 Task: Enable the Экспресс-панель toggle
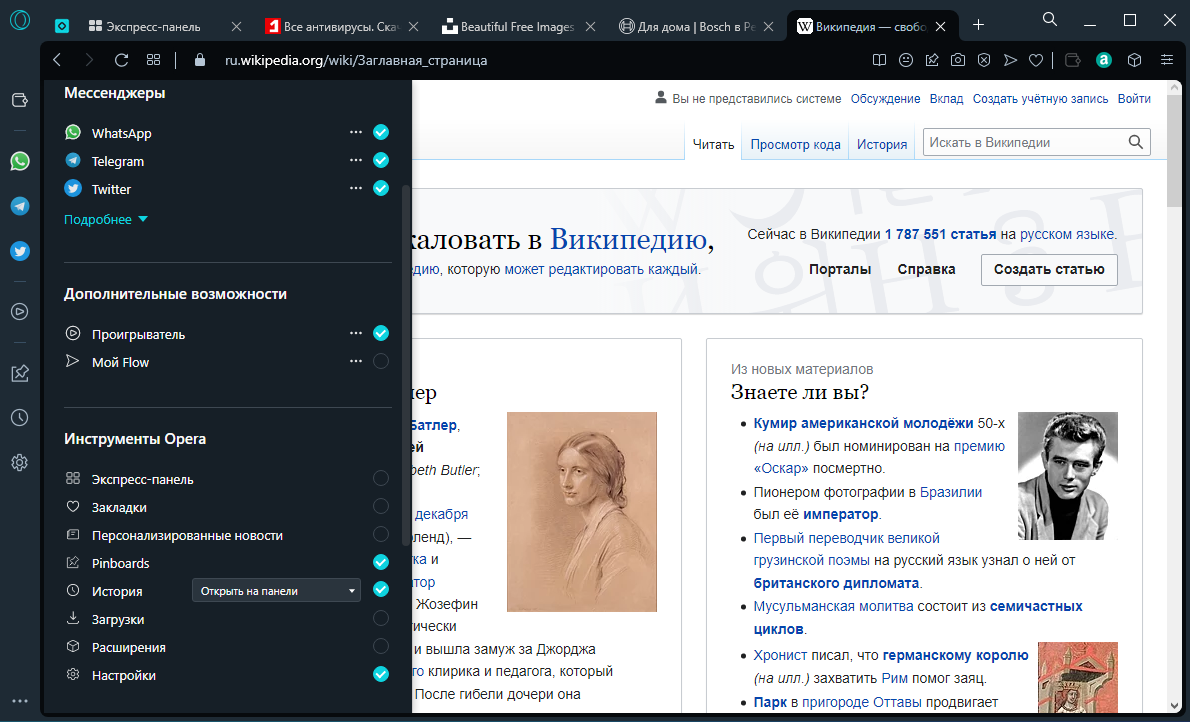coord(381,478)
